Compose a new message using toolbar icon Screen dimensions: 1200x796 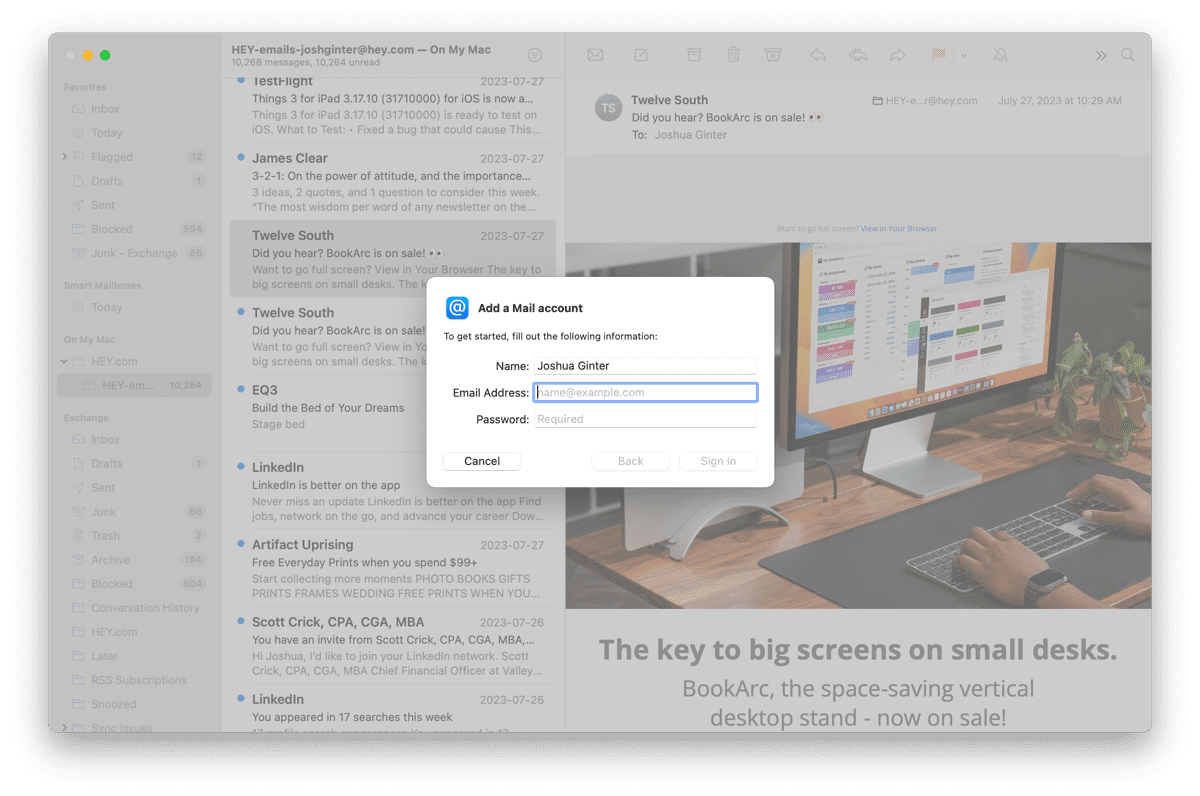pos(641,55)
